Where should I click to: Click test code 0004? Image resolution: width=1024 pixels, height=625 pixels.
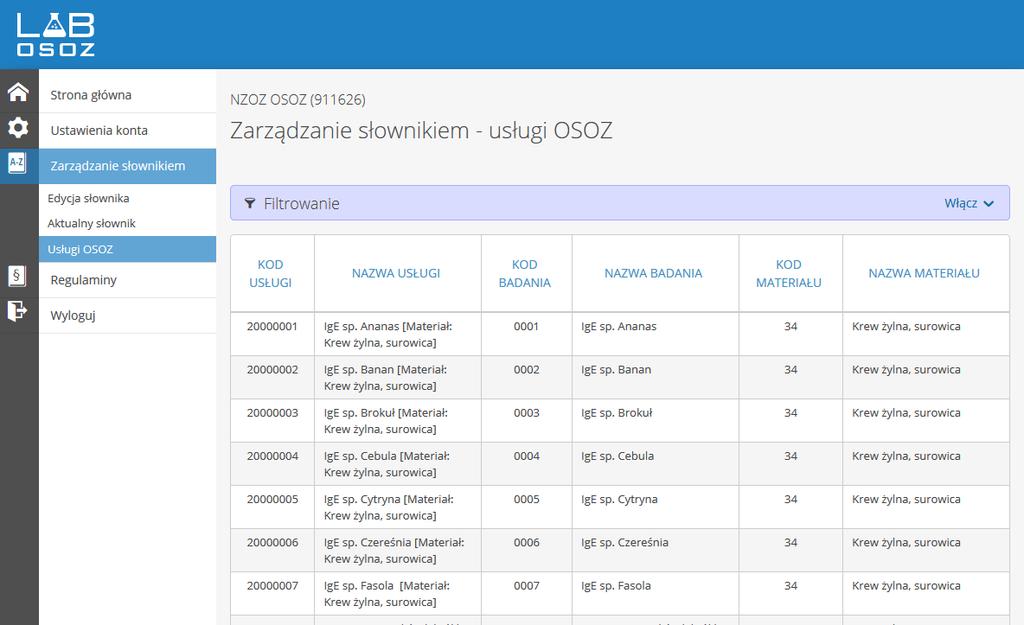pos(526,456)
